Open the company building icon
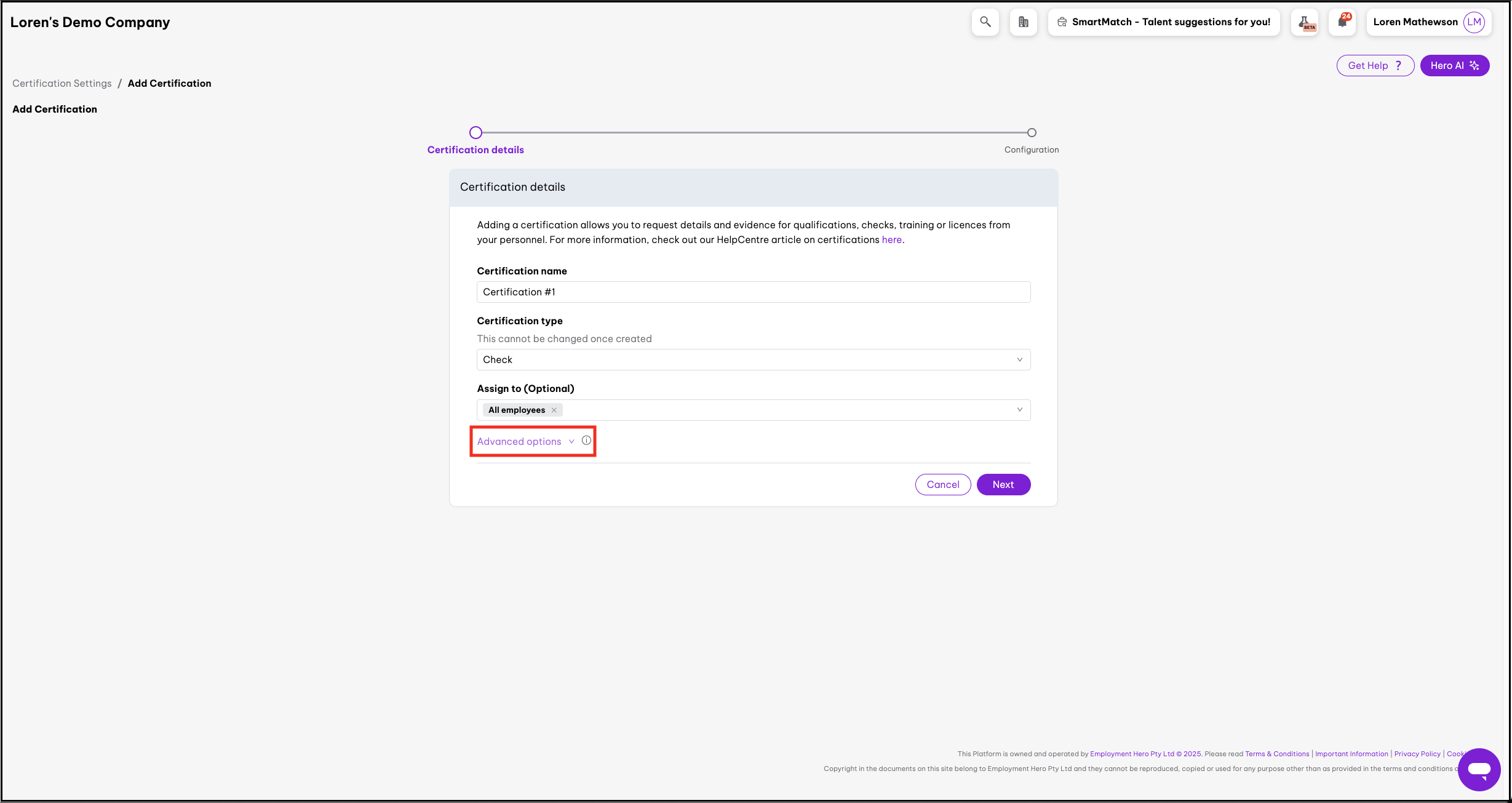The width and height of the screenshot is (1512, 803). [1023, 22]
